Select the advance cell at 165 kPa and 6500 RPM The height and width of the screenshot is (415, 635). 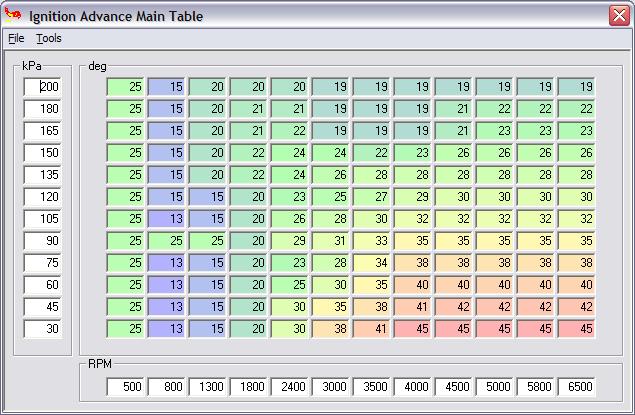click(576, 131)
